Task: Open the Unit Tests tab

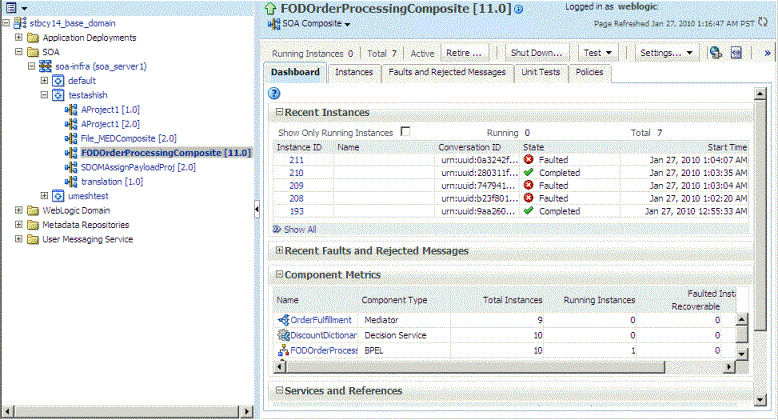Action: tap(540, 72)
